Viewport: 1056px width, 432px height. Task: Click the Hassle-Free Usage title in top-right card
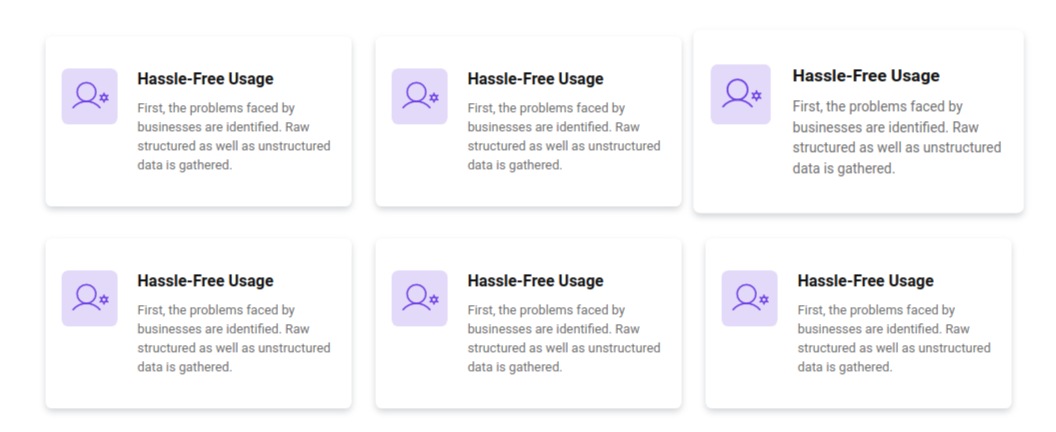tap(866, 76)
